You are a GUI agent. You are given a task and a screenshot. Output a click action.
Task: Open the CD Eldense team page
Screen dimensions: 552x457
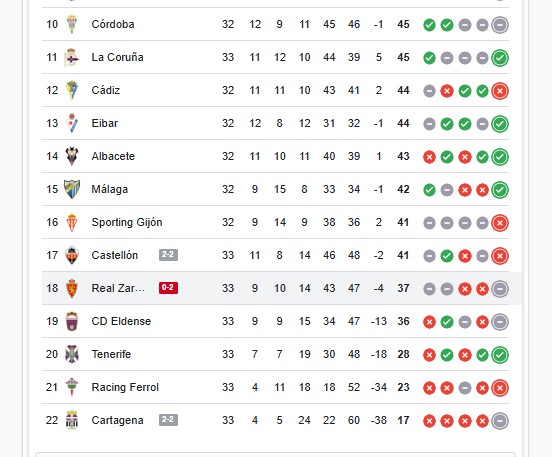121,321
